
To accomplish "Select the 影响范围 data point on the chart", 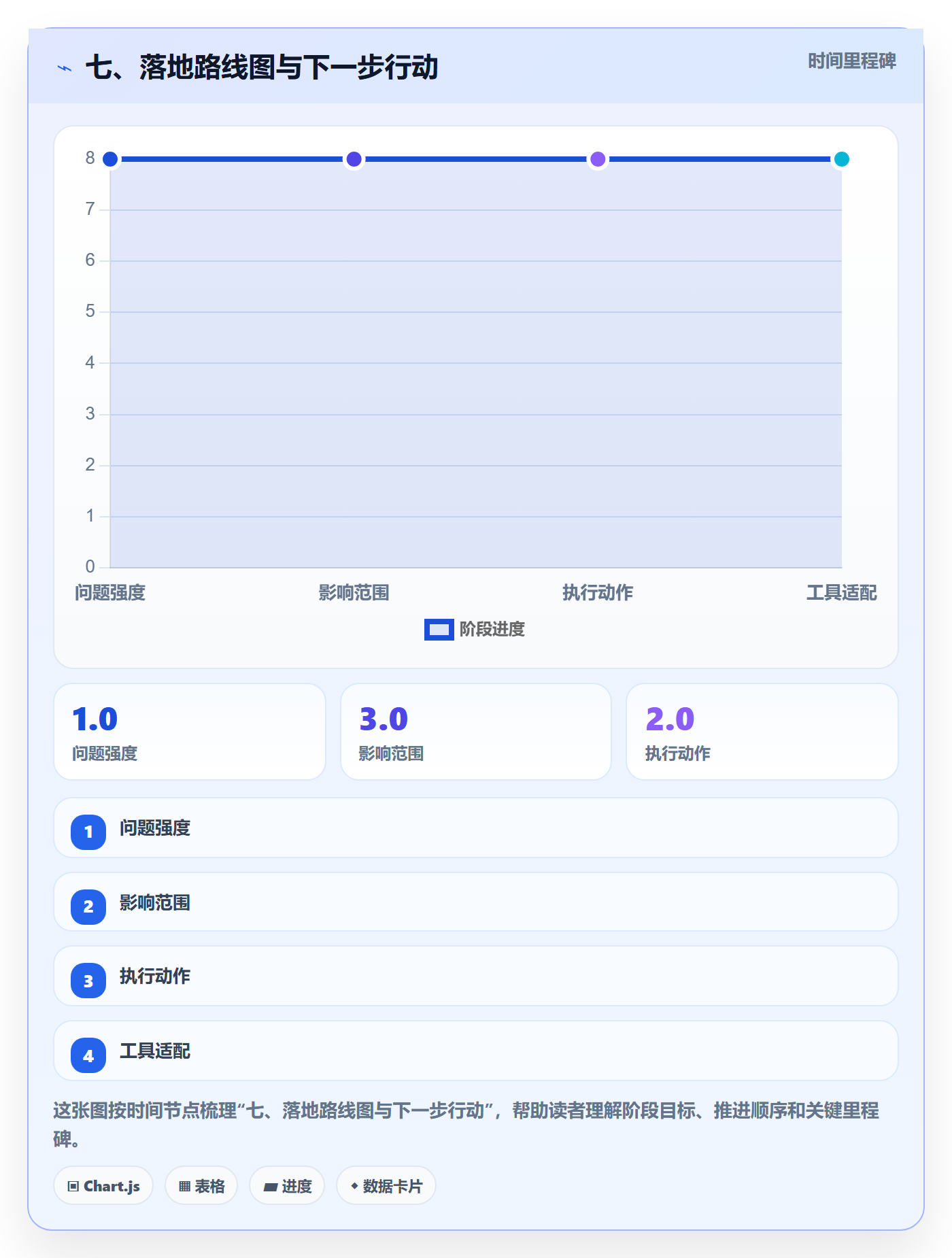I will coord(354,159).
